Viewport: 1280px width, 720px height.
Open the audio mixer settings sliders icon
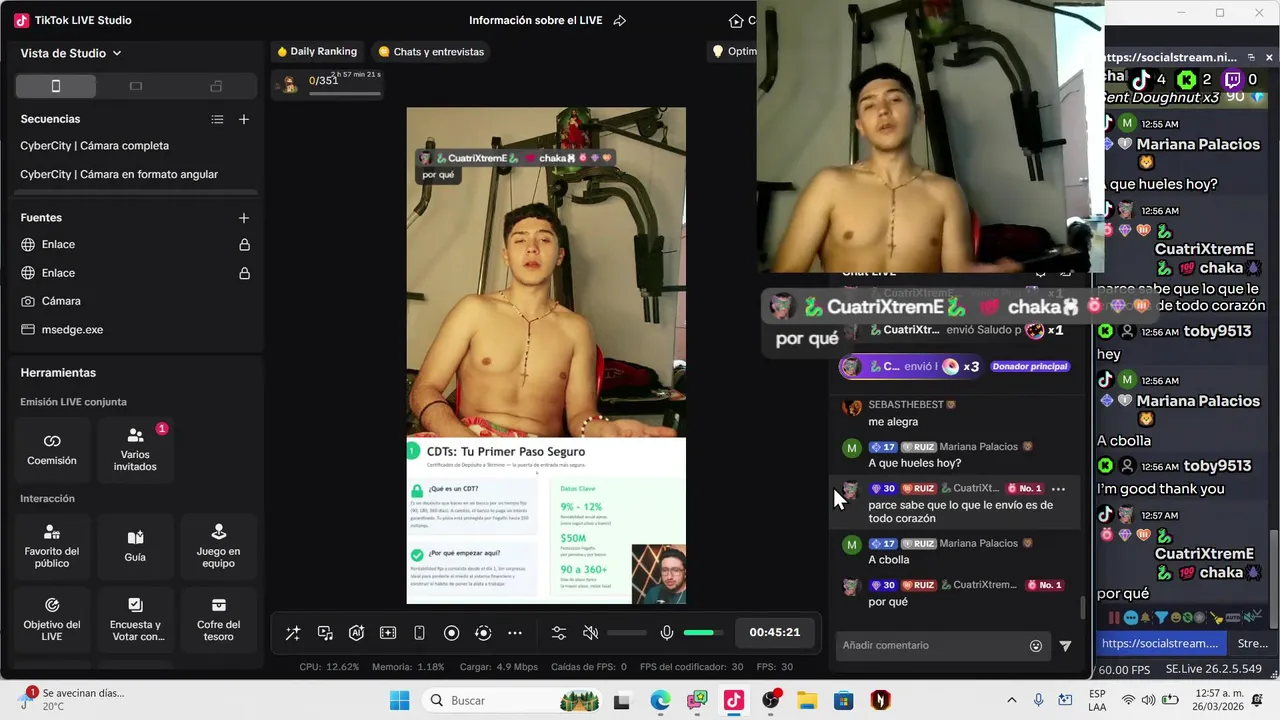(x=559, y=633)
